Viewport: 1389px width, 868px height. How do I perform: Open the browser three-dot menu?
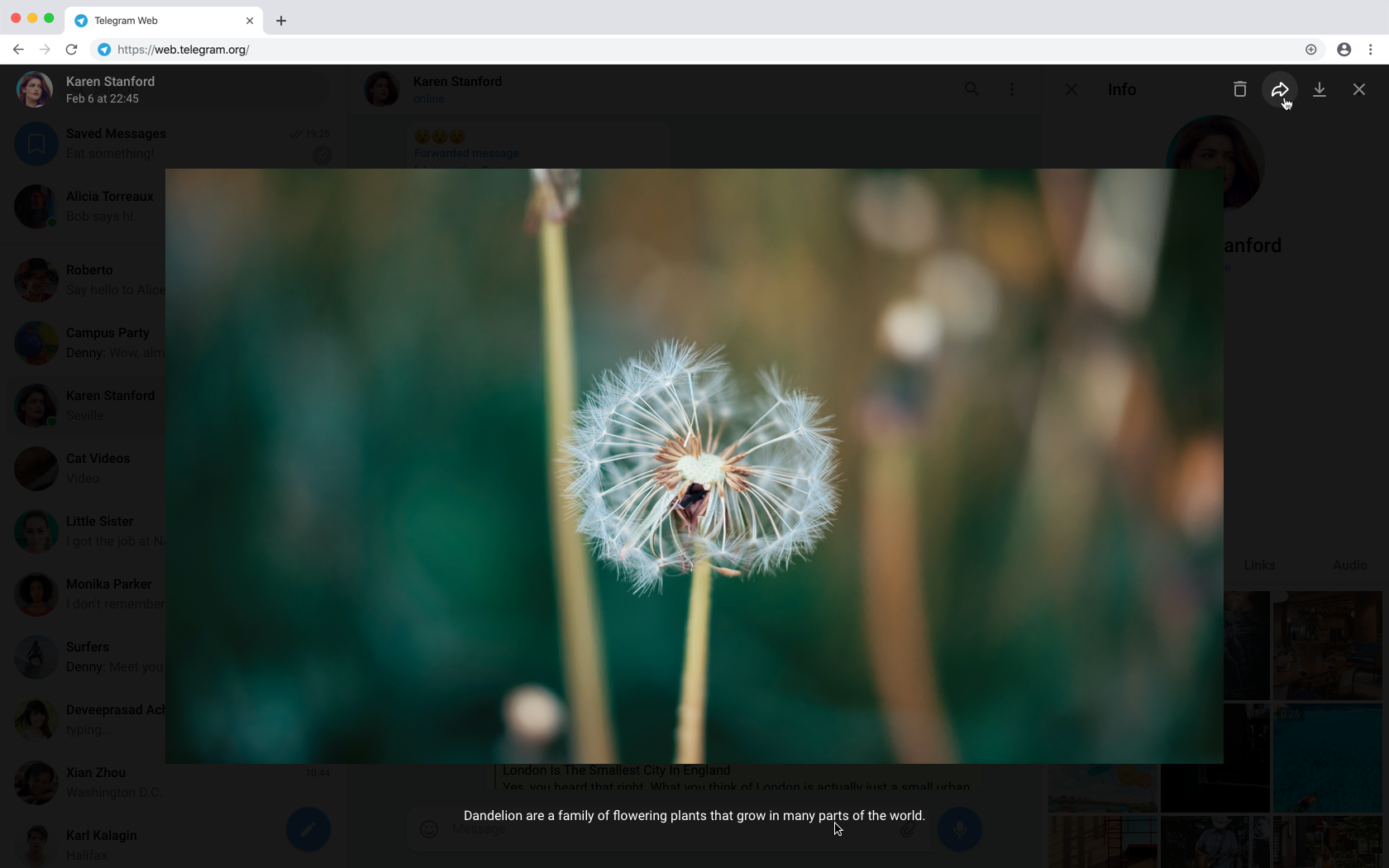tap(1371, 50)
